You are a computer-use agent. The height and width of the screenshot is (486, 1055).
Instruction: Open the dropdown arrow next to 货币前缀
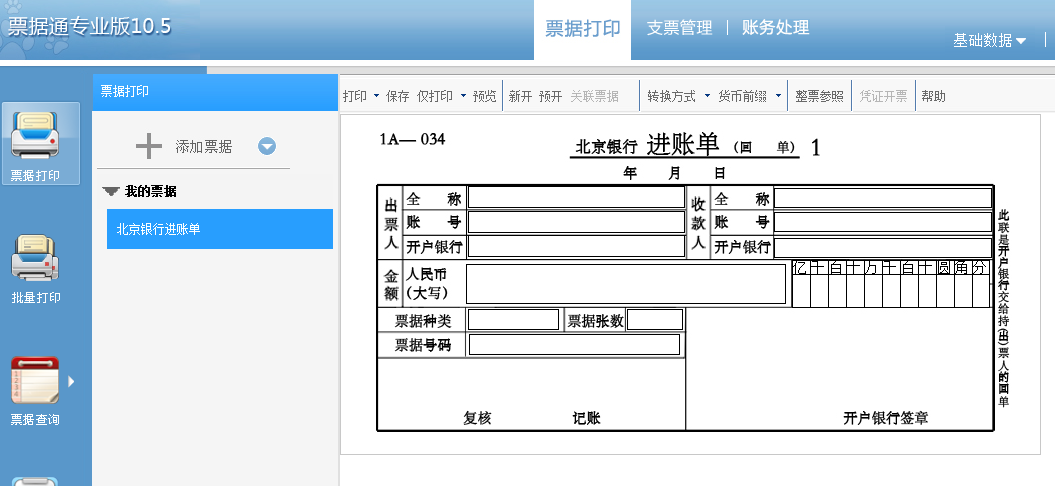778,96
